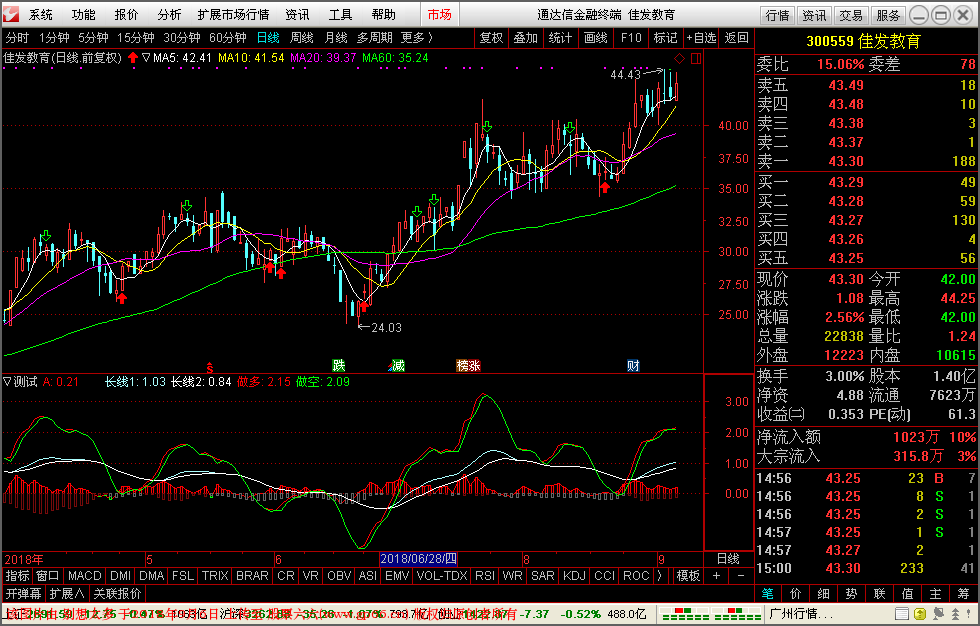Click the − zoom-out chart button
Screen dimensions: 980x626
[741, 575]
